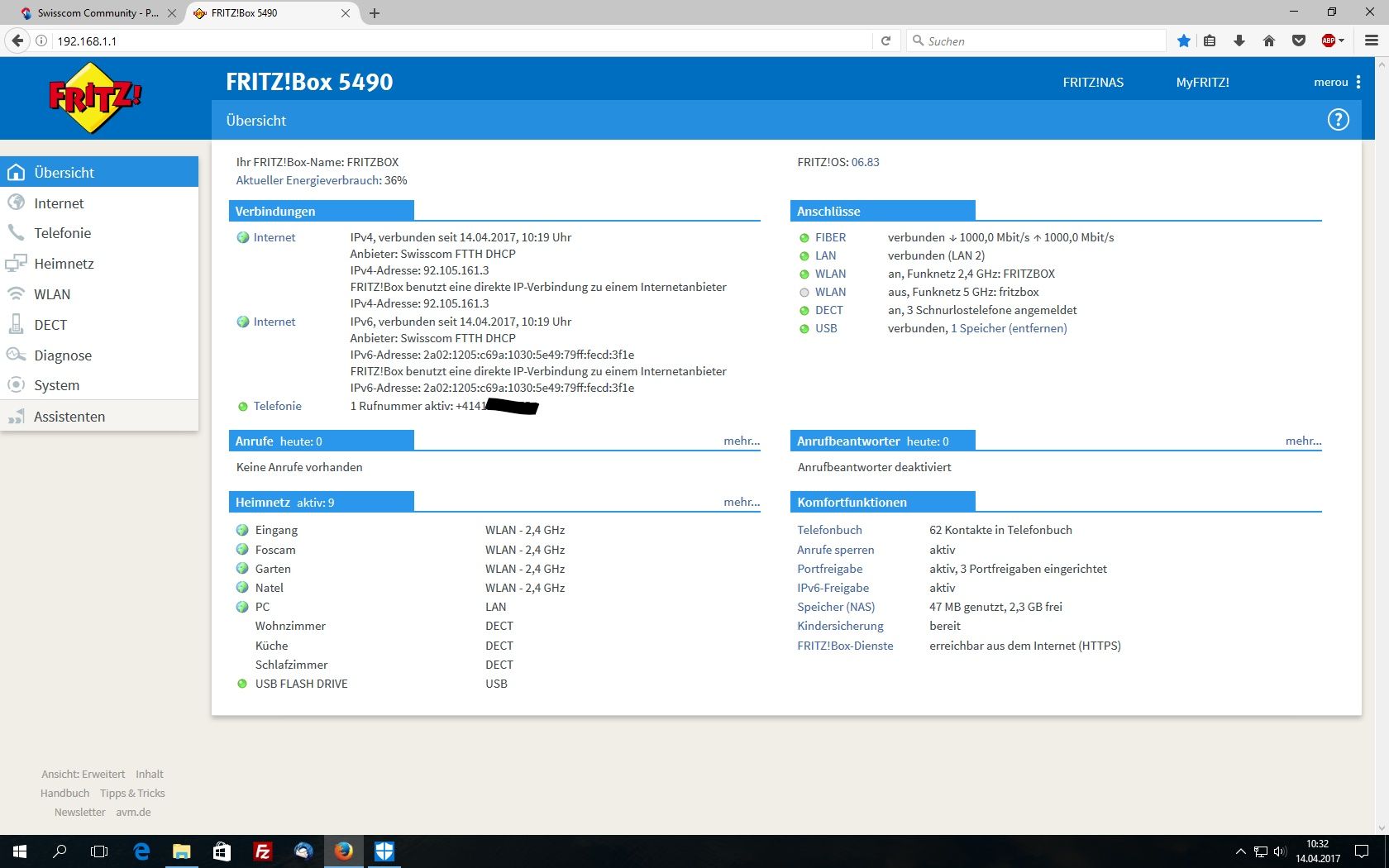Click the Firefox home icon
The width and height of the screenshot is (1389, 868).
tap(1269, 41)
